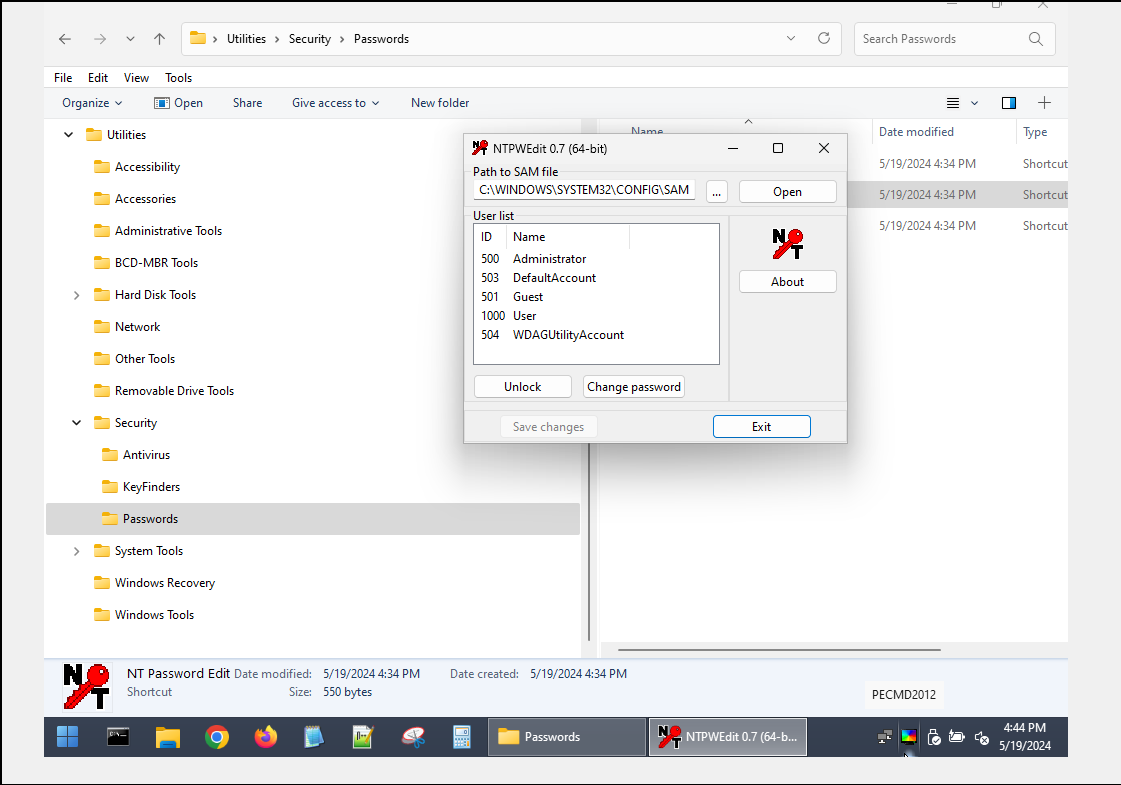Click the NTPWEdit logo in the dialog

(787, 244)
